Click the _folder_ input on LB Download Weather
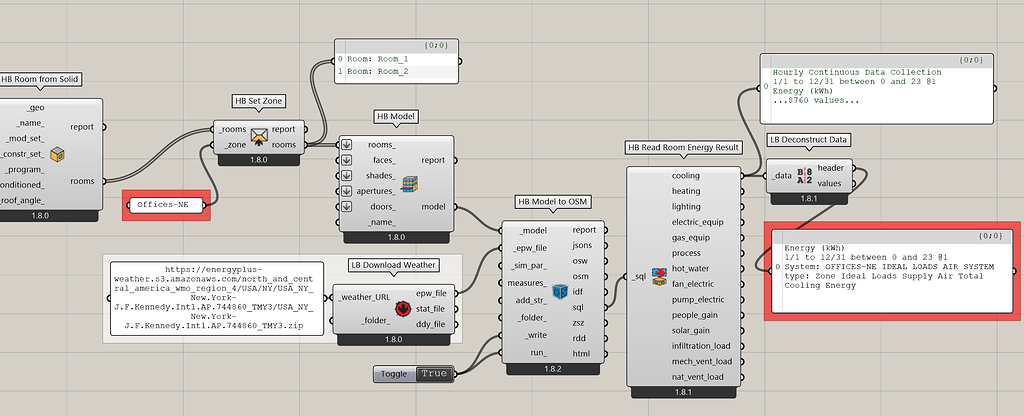 [376, 321]
